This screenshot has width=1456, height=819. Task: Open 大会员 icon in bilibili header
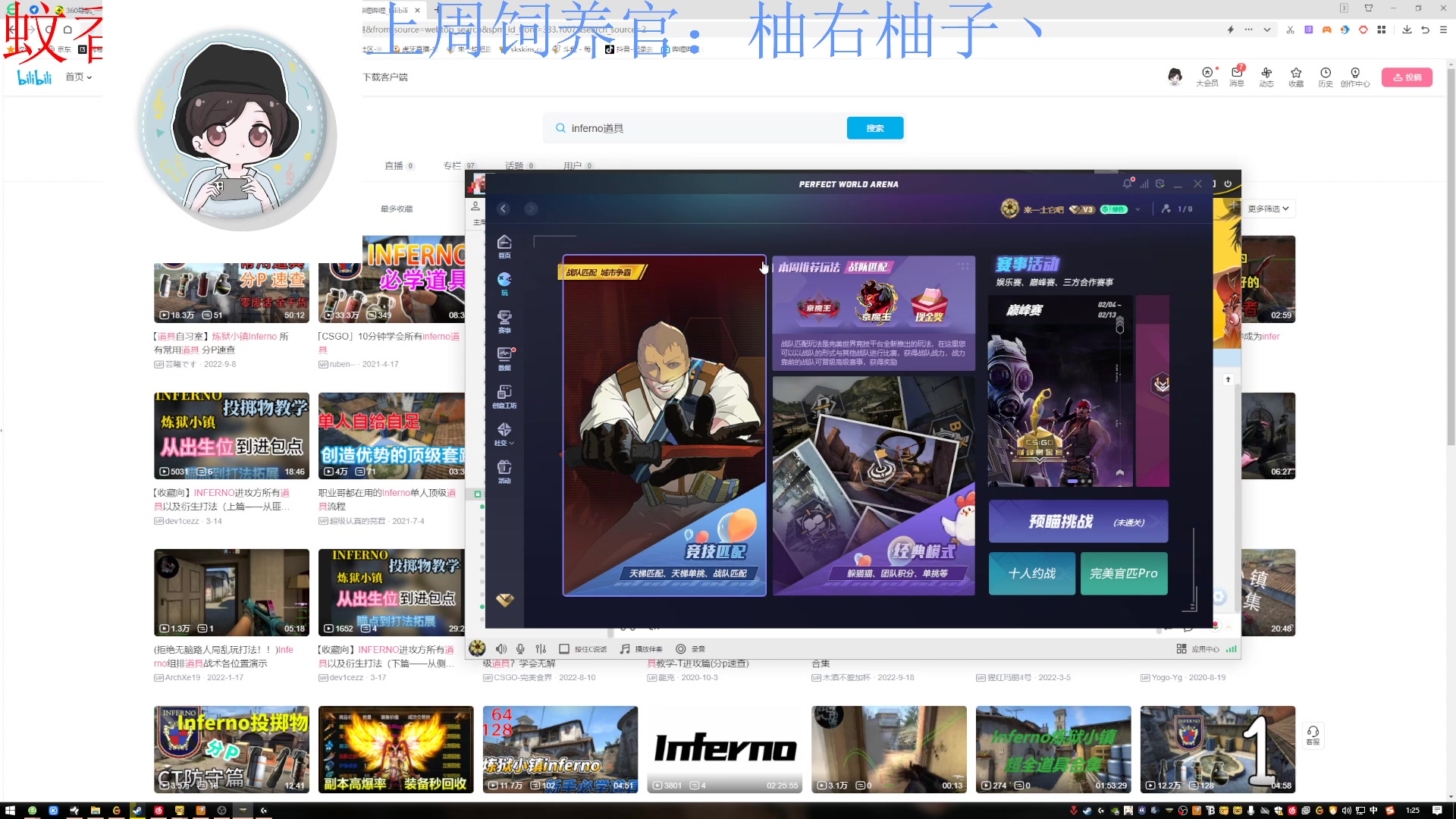pyautogui.click(x=1207, y=77)
